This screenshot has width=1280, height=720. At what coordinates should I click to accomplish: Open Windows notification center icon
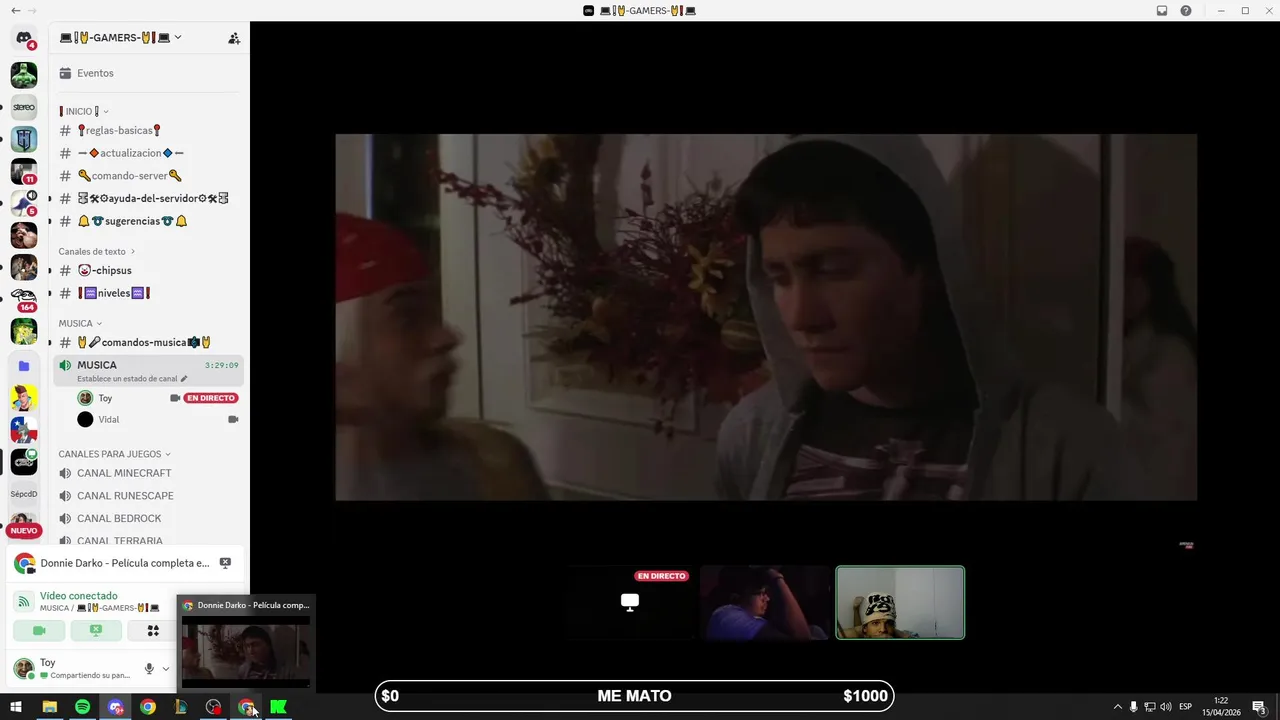1260,707
